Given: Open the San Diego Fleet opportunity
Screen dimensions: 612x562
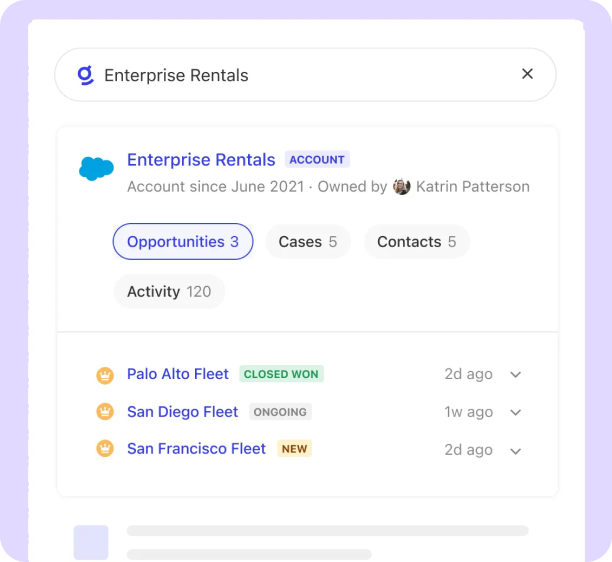Looking at the screenshot, I should (x=182, y=412).
